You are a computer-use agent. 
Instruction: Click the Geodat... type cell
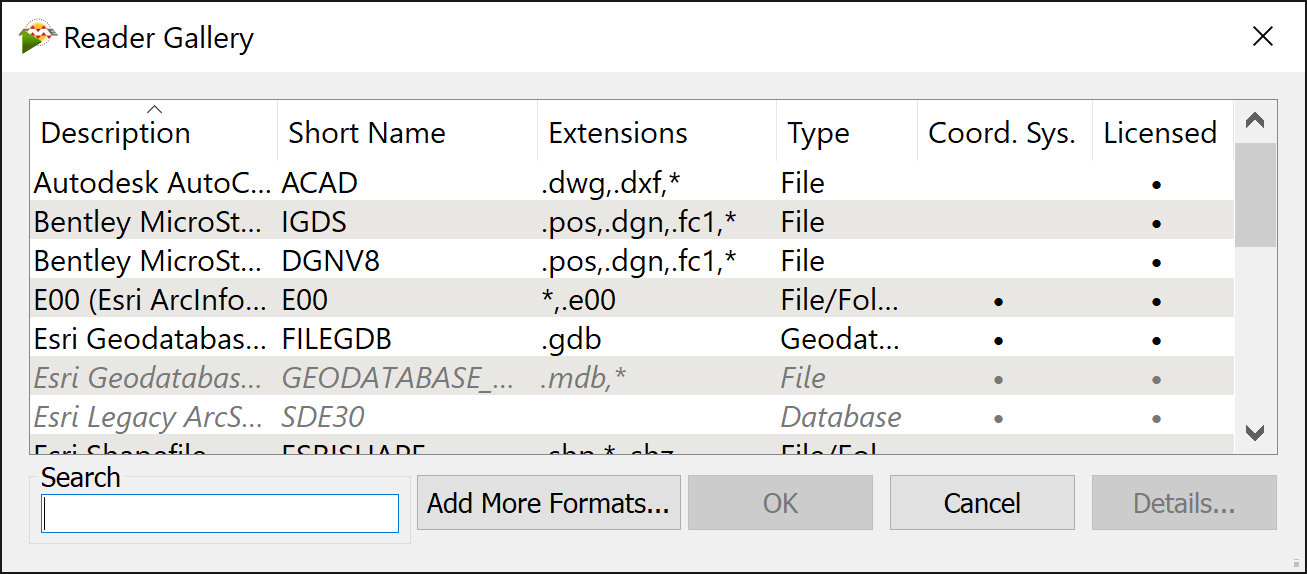click(x=840, y=339)
